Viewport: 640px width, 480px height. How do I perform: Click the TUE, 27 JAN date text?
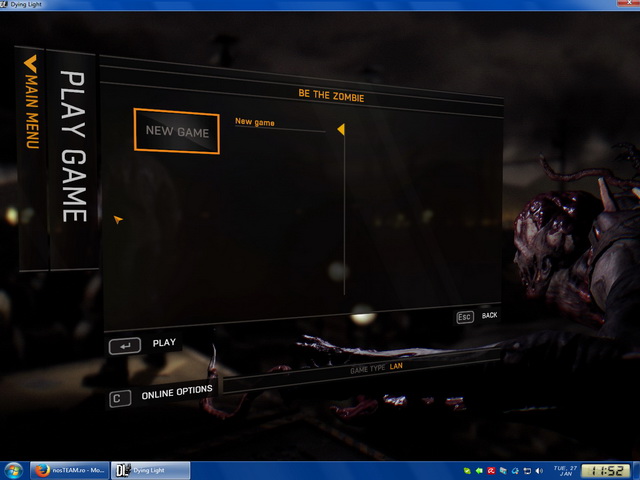coord(565,471)
